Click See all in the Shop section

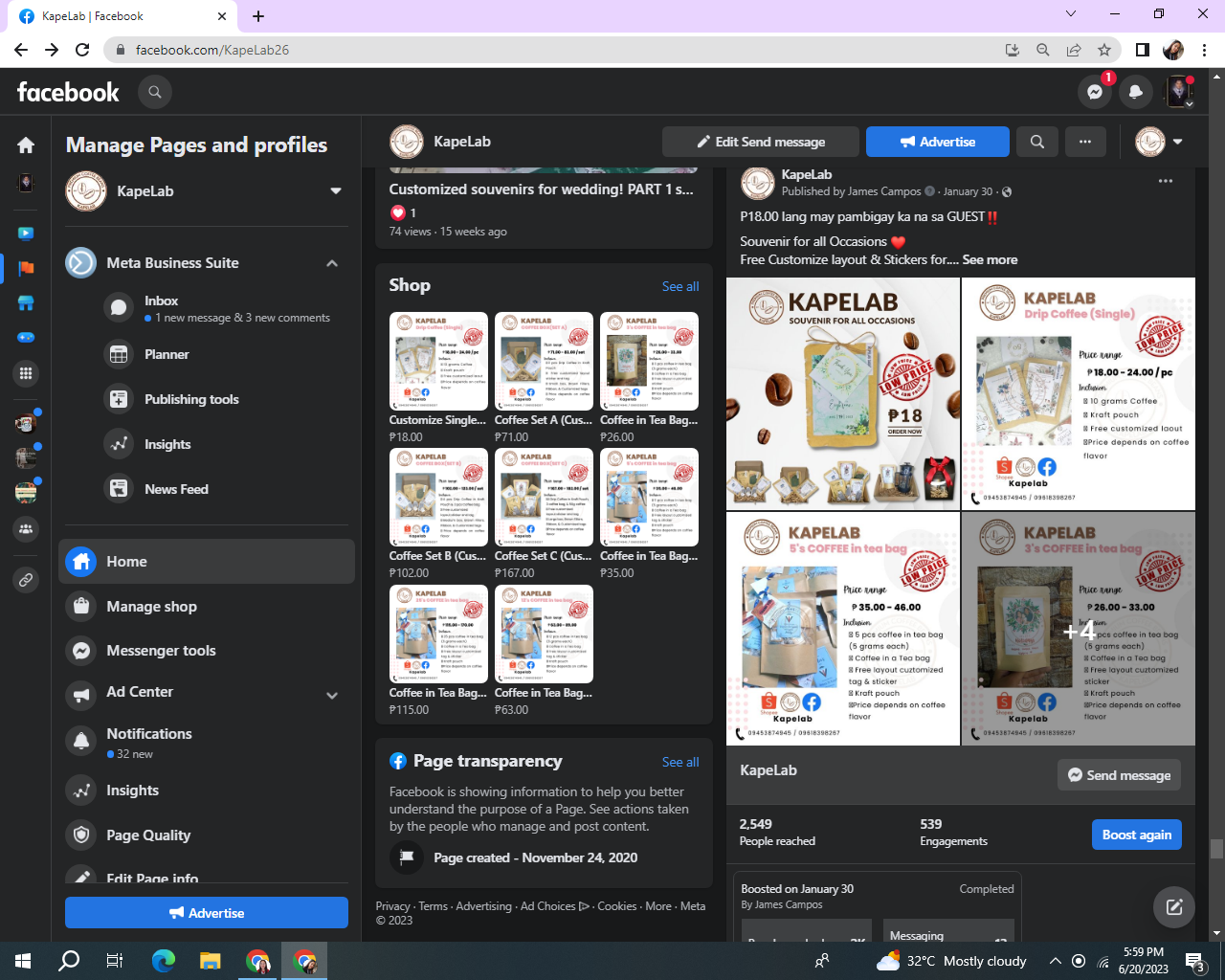coord(680,286)
